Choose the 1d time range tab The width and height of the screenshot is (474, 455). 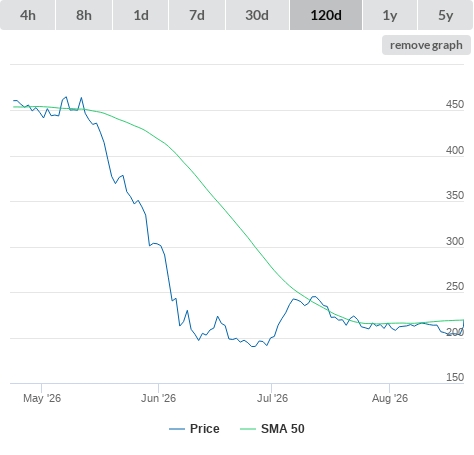(141, 15)
